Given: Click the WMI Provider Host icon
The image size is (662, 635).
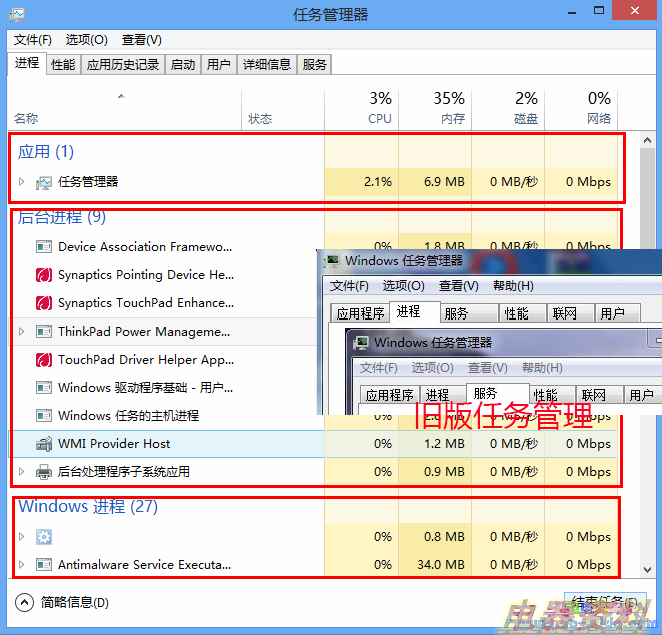Looking at the screenshot, I should click(43, 444).
